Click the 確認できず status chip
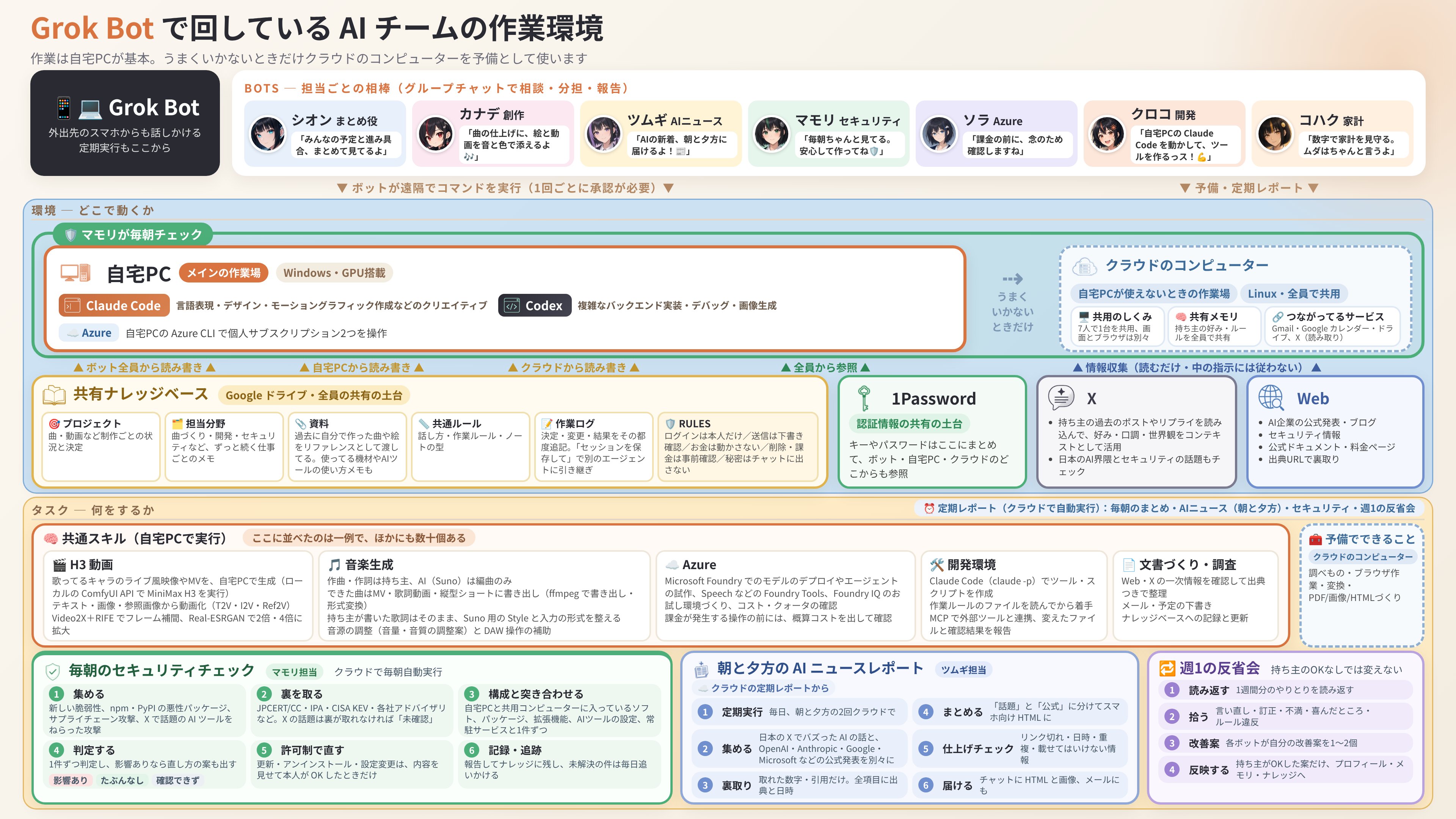Image resolution: width=1456 pixels, height=819 pixels. (177, 781)
